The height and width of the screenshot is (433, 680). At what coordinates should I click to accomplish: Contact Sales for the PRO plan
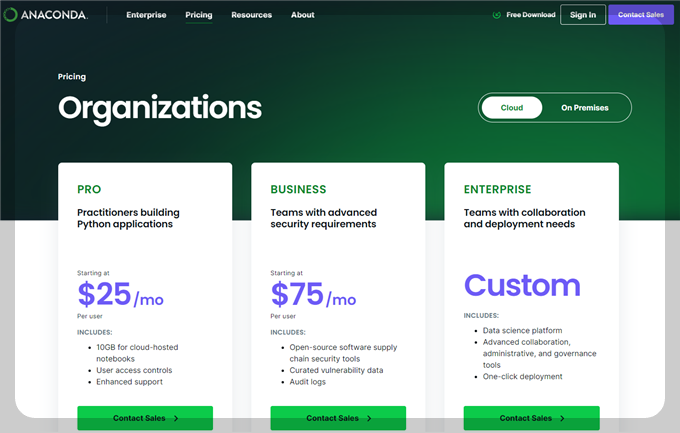(145, 418)
